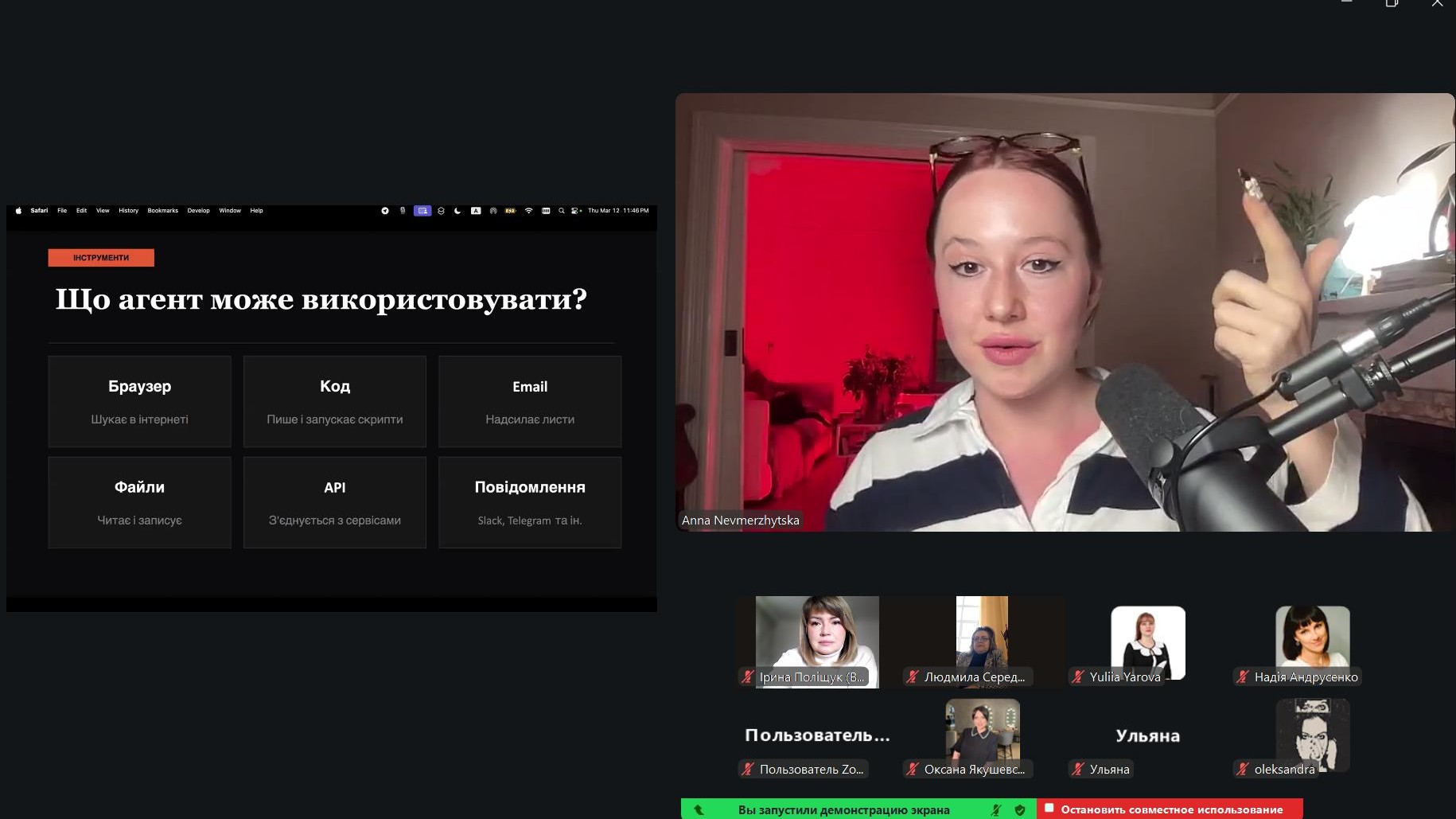1456x819 pixels.
Task: Click the muted microphone icon in sharing bar
Action: click(x=996, y=809)
